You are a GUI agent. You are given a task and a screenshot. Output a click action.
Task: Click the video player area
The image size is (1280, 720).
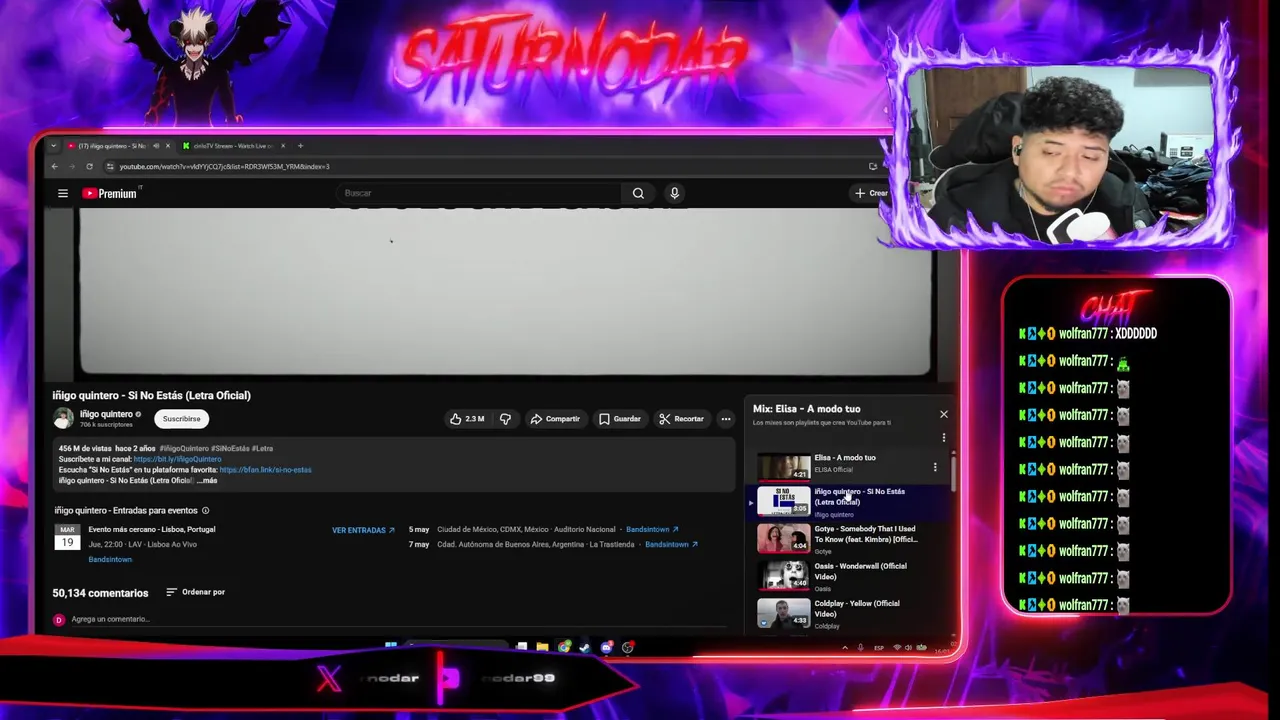pyautogui.click(x=504, y=292)
